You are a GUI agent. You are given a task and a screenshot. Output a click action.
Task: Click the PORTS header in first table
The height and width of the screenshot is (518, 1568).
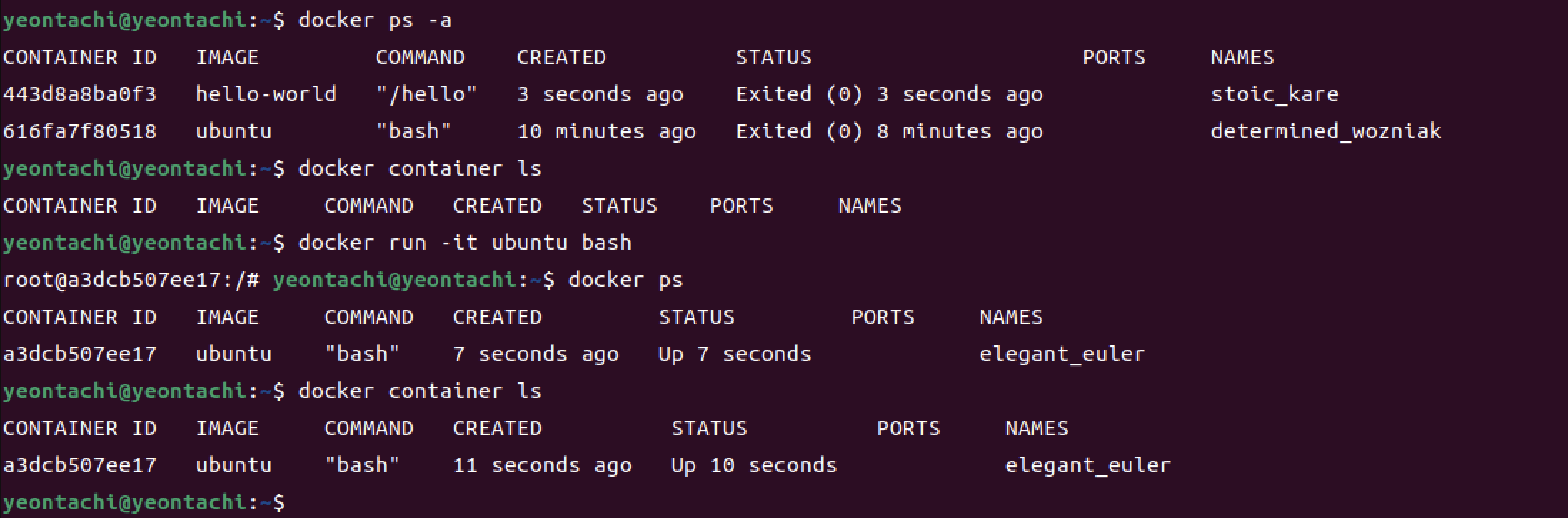(1114, 57)
